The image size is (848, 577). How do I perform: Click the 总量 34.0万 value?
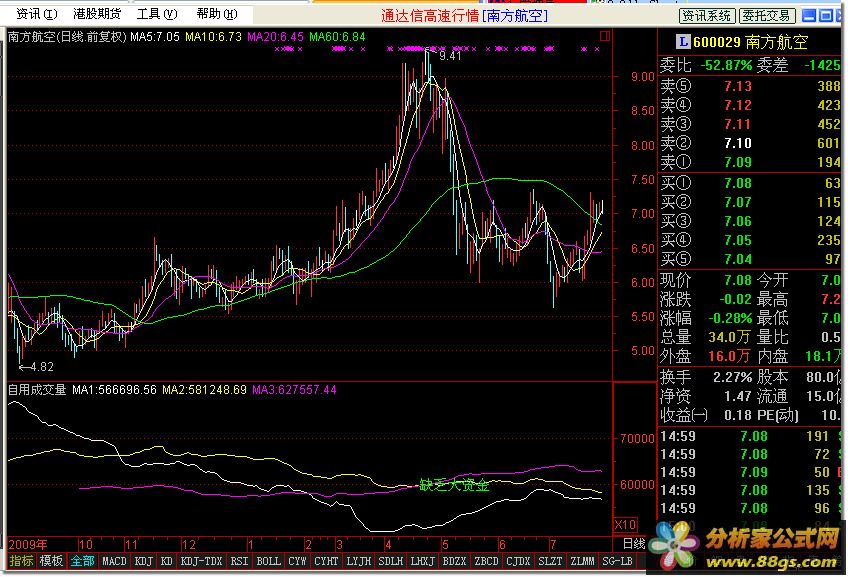730,337
